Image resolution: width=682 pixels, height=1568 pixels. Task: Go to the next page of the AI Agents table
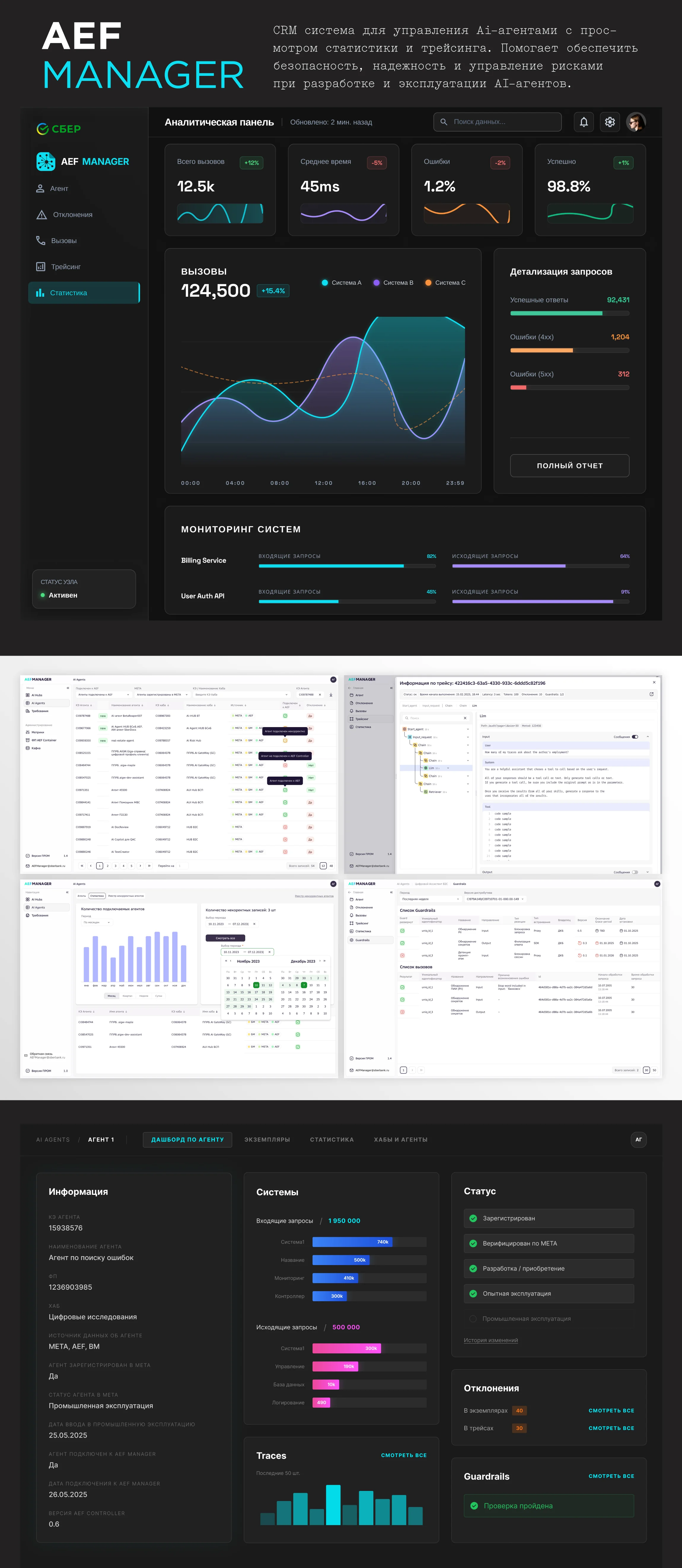(140, 866)
